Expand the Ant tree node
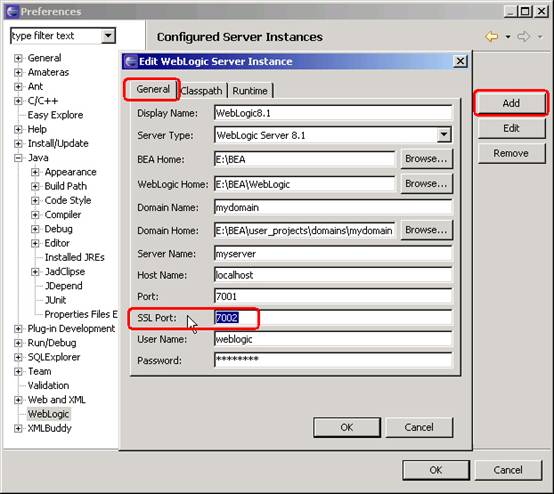Image resolution: width=554 pixels, height=494 pixels. 18,87
